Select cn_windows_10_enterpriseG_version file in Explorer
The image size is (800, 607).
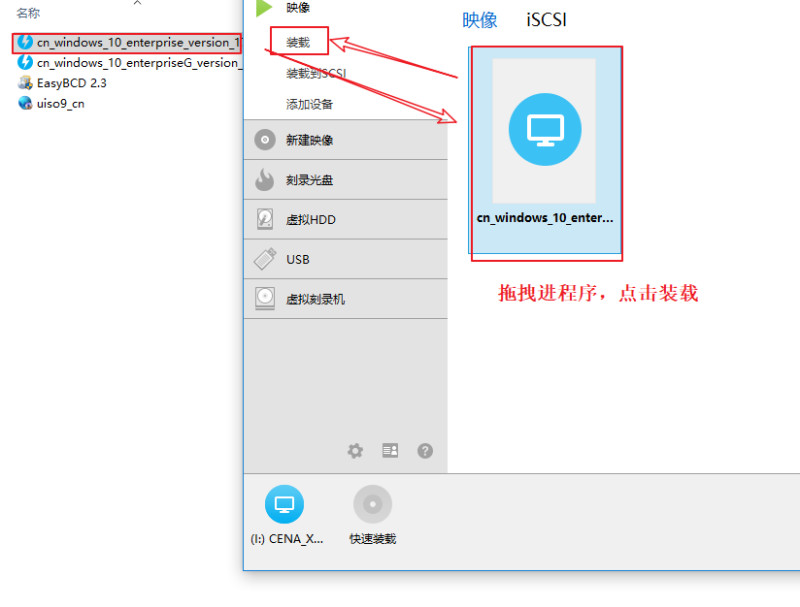(x=130, y=63)
